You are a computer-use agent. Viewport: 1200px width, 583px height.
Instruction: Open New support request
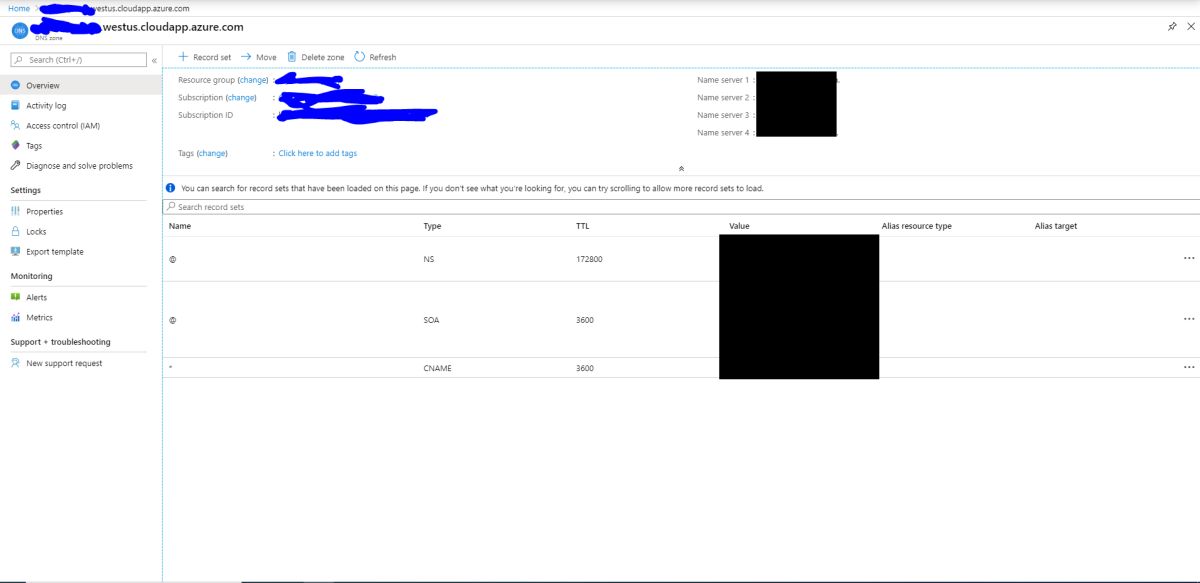[x=64, y=364]
